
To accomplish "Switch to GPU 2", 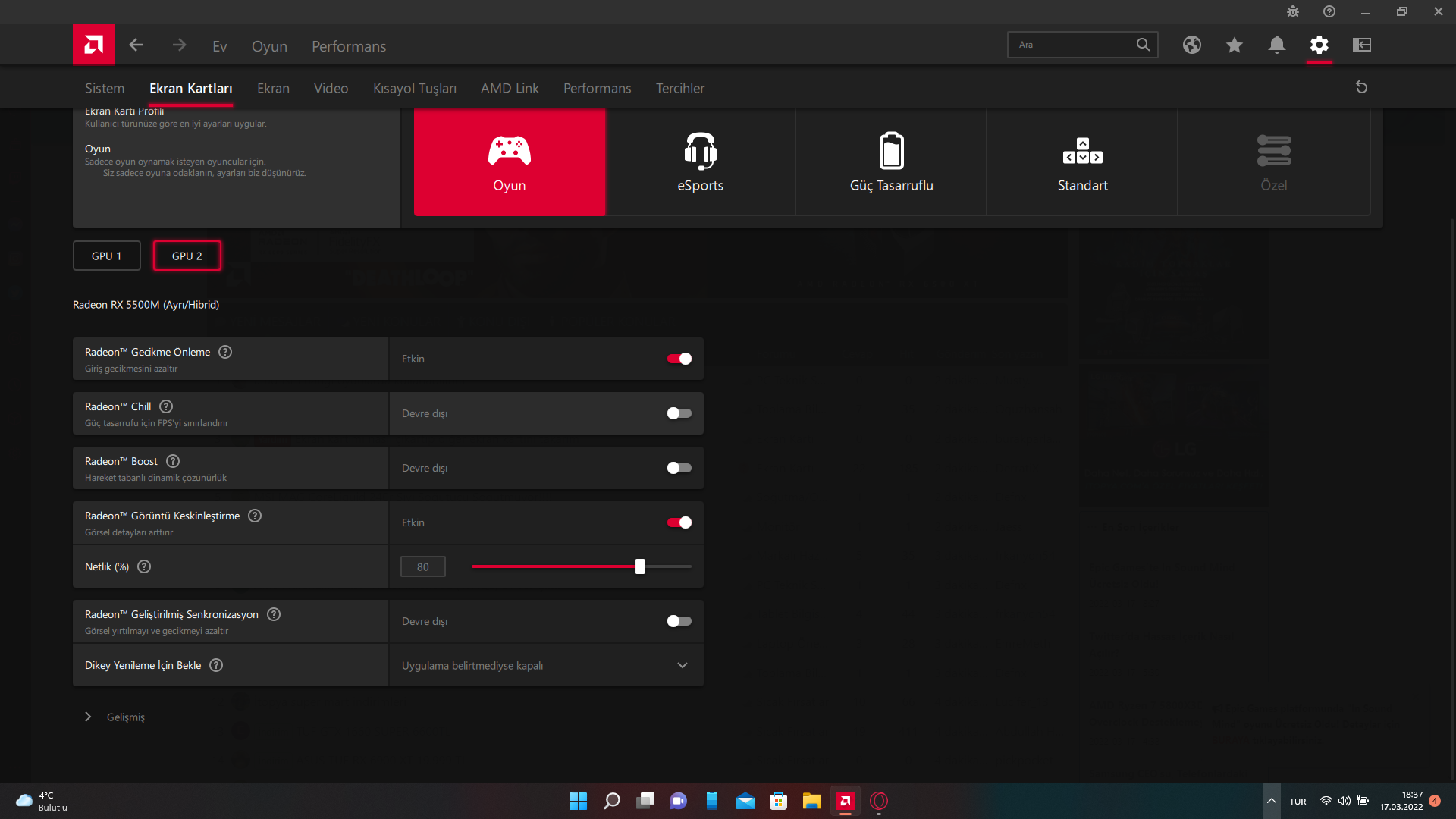I will (187, 256).
